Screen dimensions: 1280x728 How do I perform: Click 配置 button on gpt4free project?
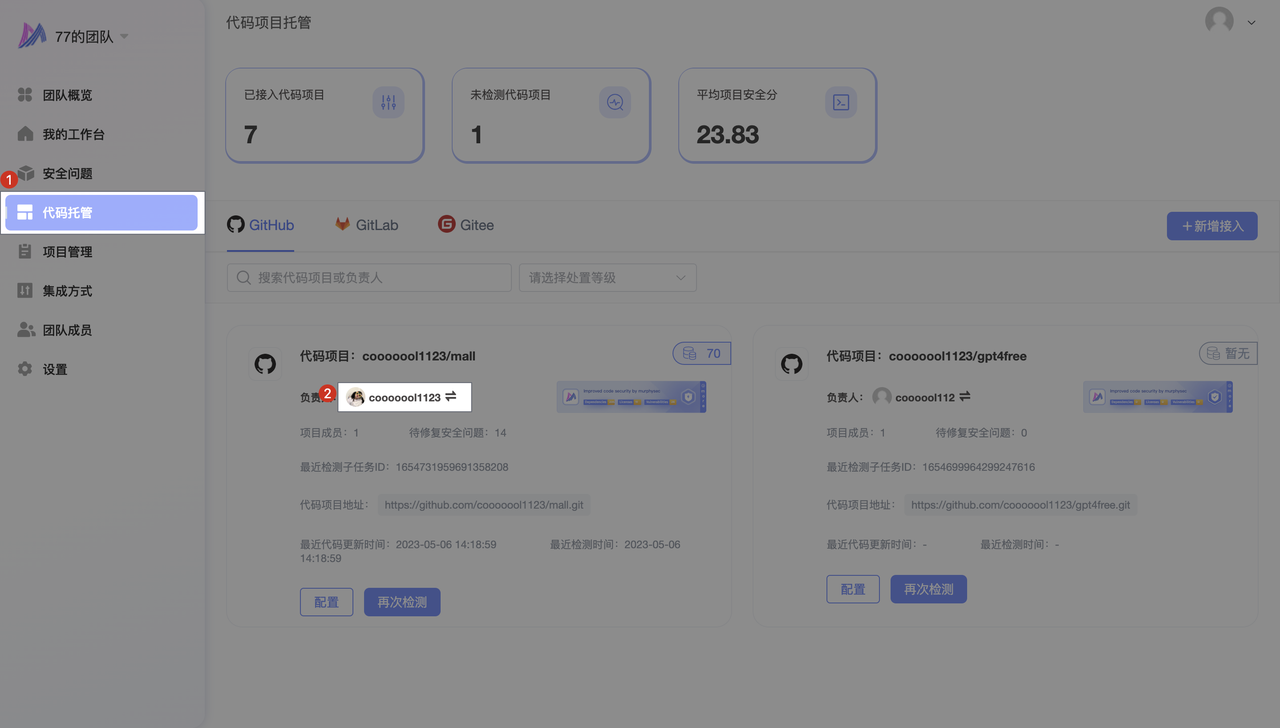click(x=852, y=589)
